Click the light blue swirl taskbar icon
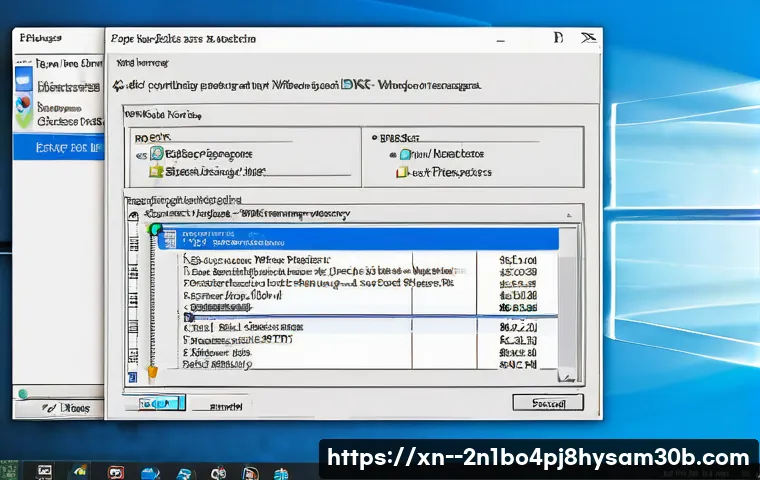The width and height of the screenshot is (760, 480). (184, 473)
